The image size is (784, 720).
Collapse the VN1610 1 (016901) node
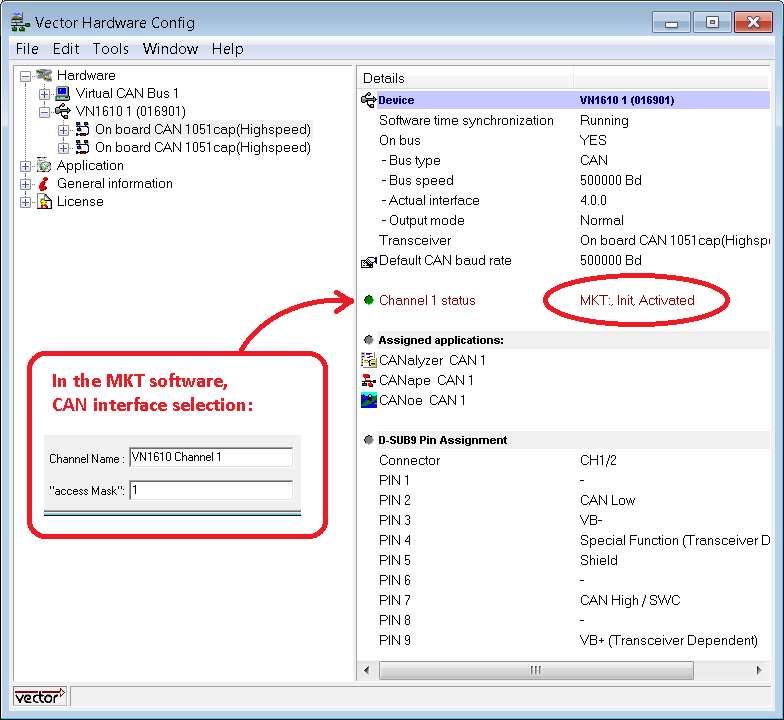[x=44, y=112]
